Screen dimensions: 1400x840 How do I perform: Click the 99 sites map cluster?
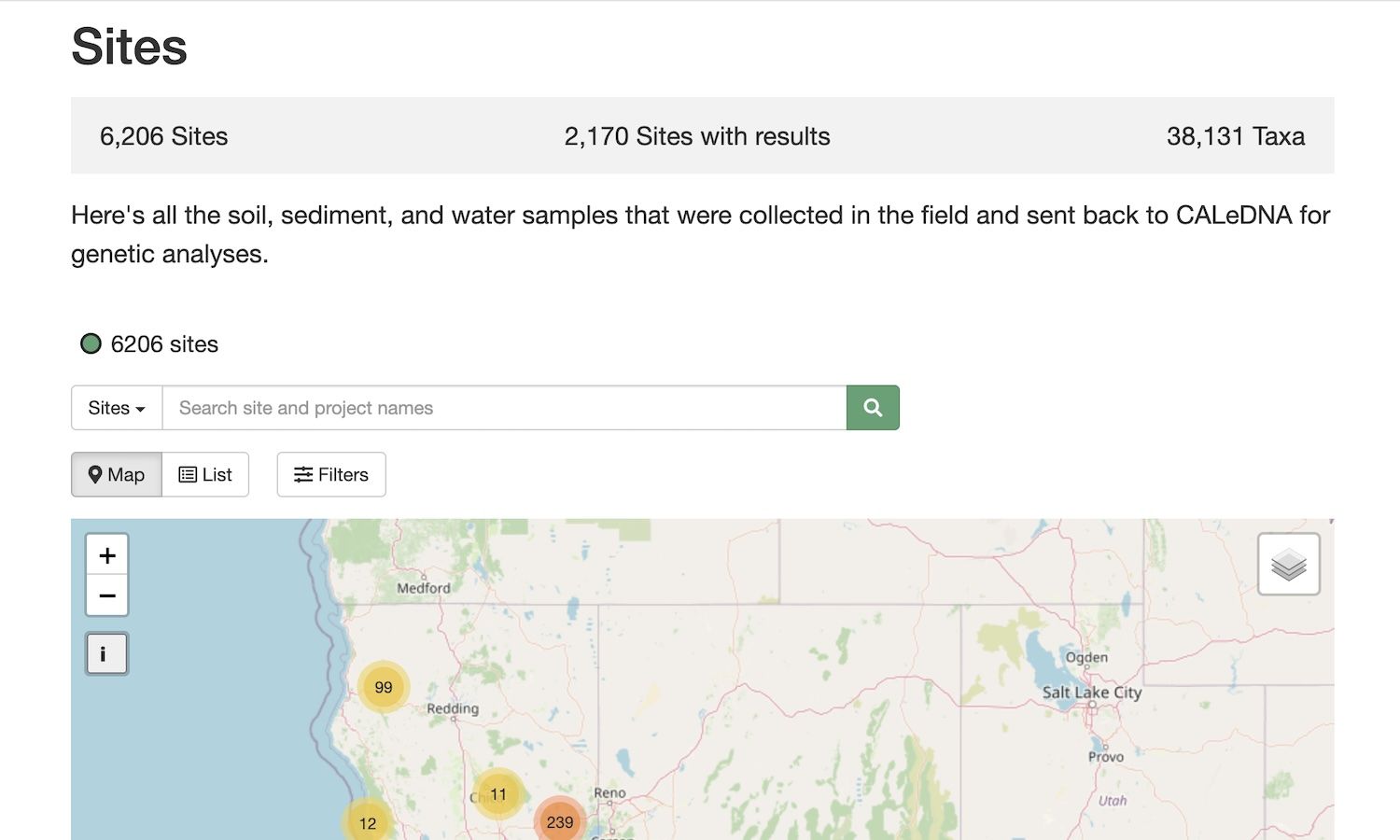coord(384,687)
